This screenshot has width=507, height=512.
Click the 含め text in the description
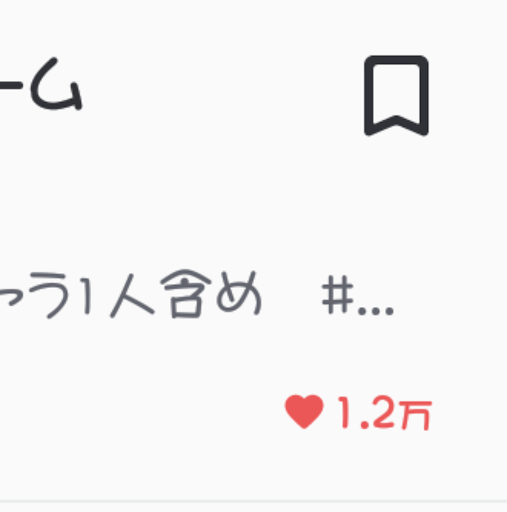tap(211, 294)
